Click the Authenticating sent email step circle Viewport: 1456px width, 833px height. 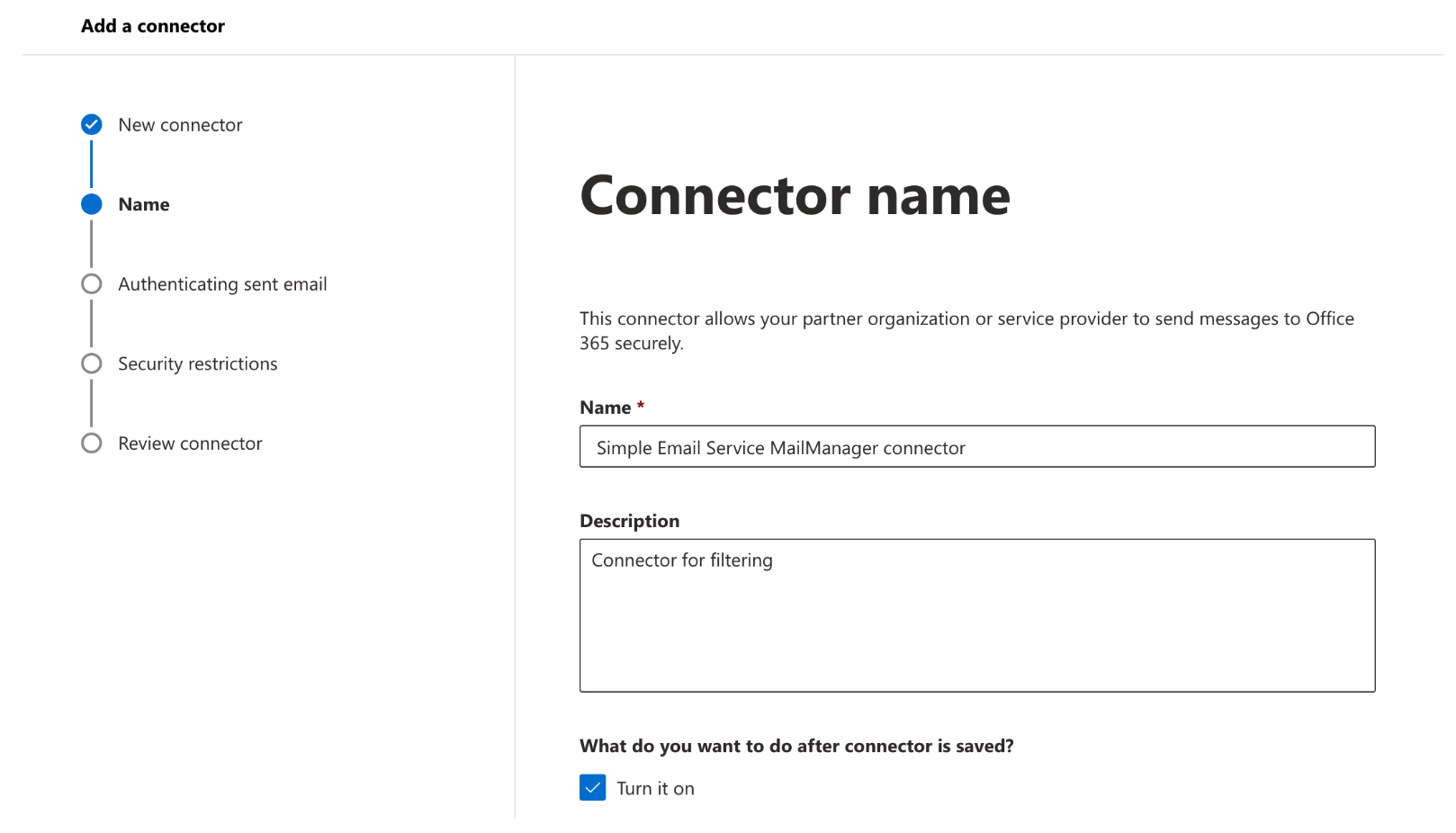tap(91, 283)
